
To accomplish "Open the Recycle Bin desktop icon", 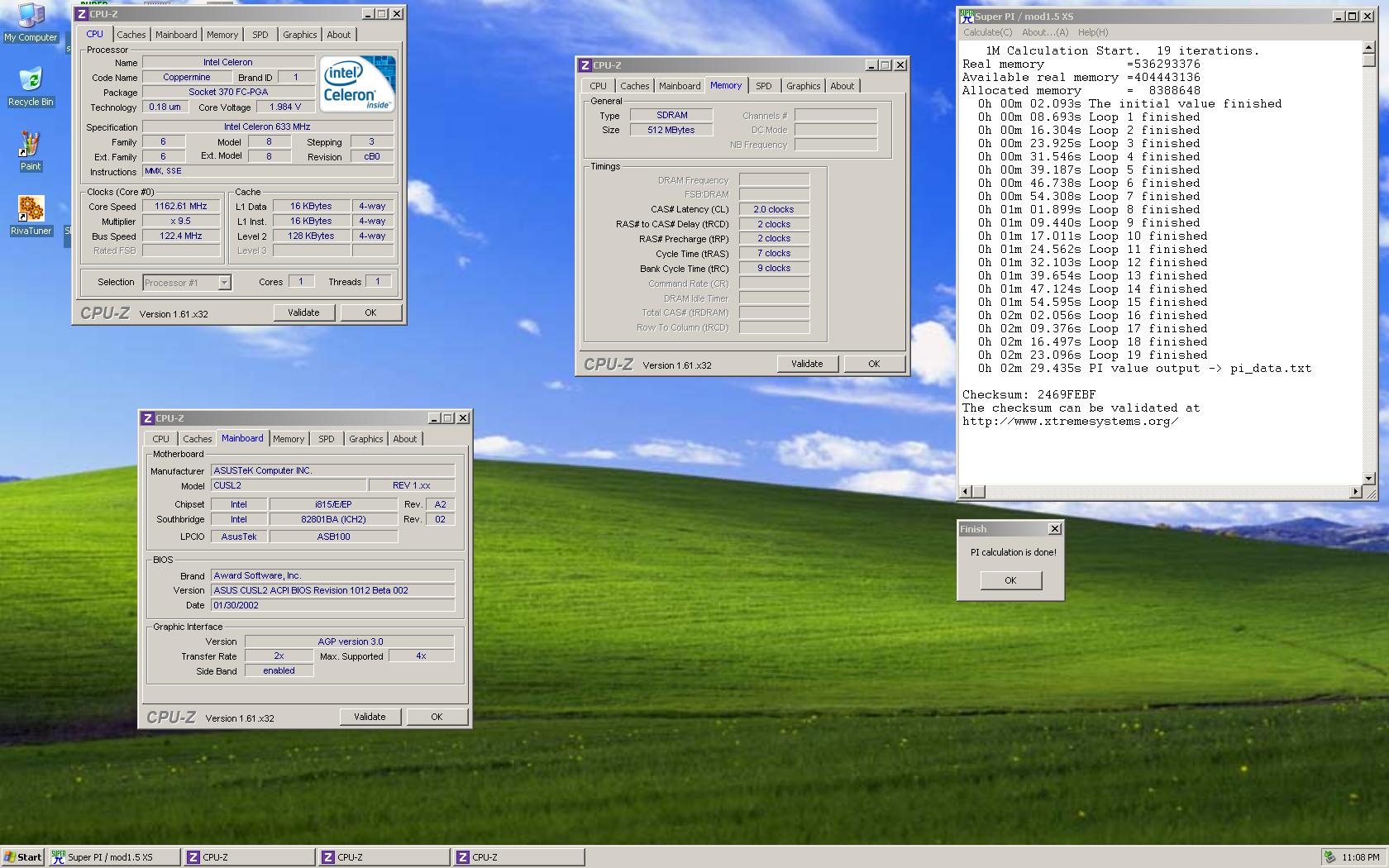I will 31,87.
